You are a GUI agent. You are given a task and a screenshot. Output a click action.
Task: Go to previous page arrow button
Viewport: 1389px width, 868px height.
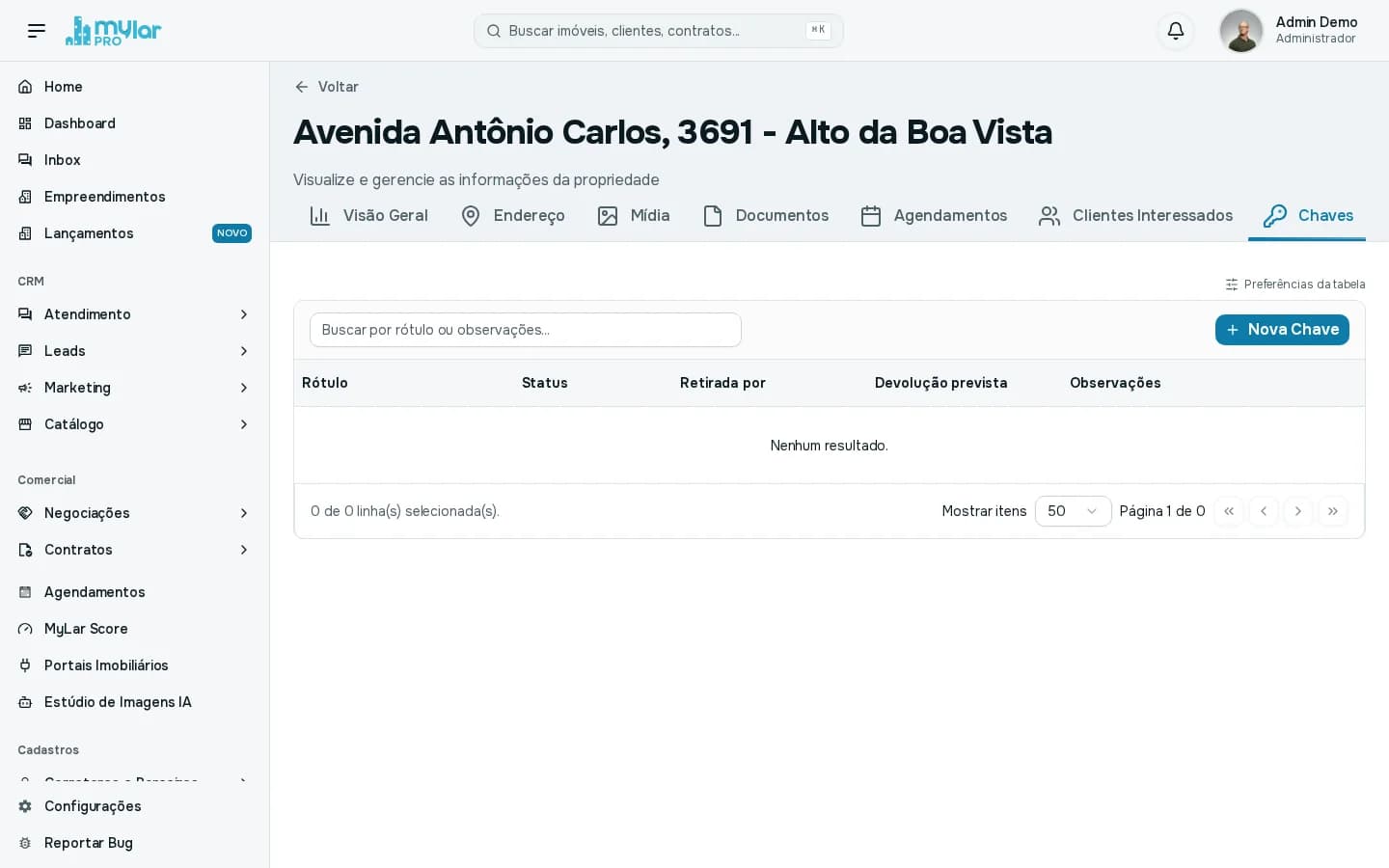(x=1264, y=511)
